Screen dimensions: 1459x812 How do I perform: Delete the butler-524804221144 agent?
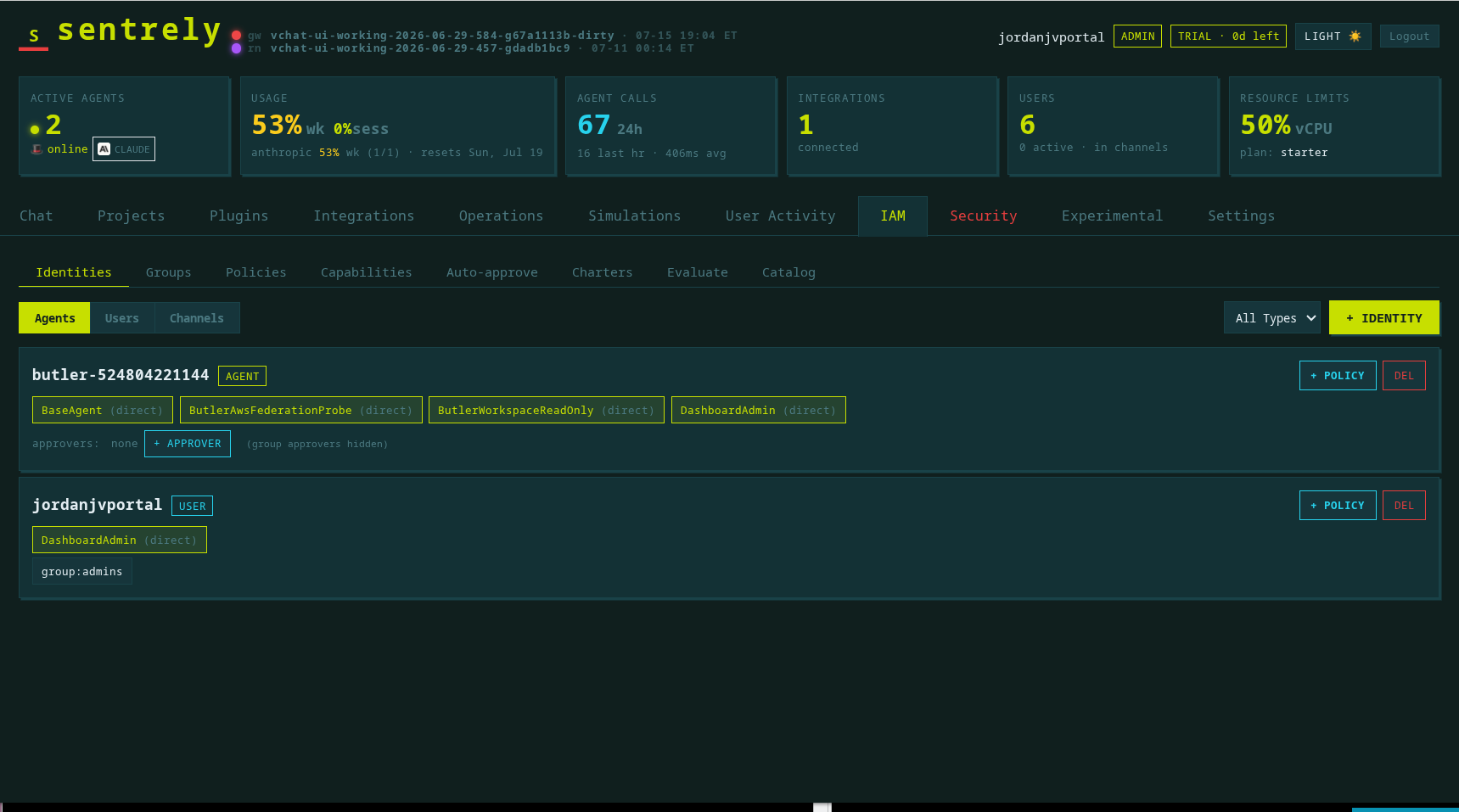(1404, 376)
